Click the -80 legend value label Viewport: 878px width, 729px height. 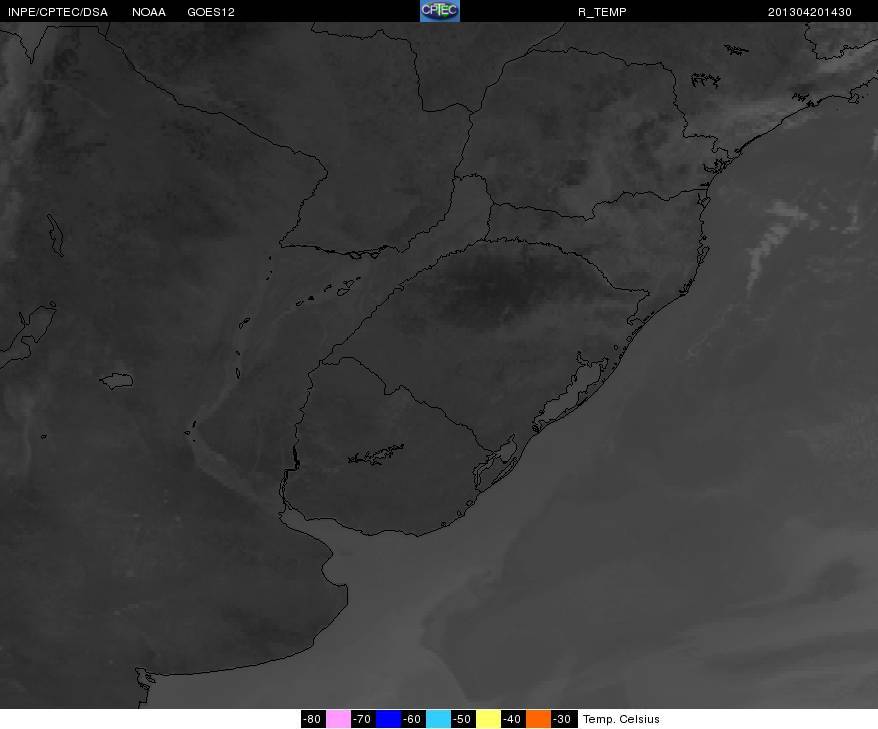[312, 719]
